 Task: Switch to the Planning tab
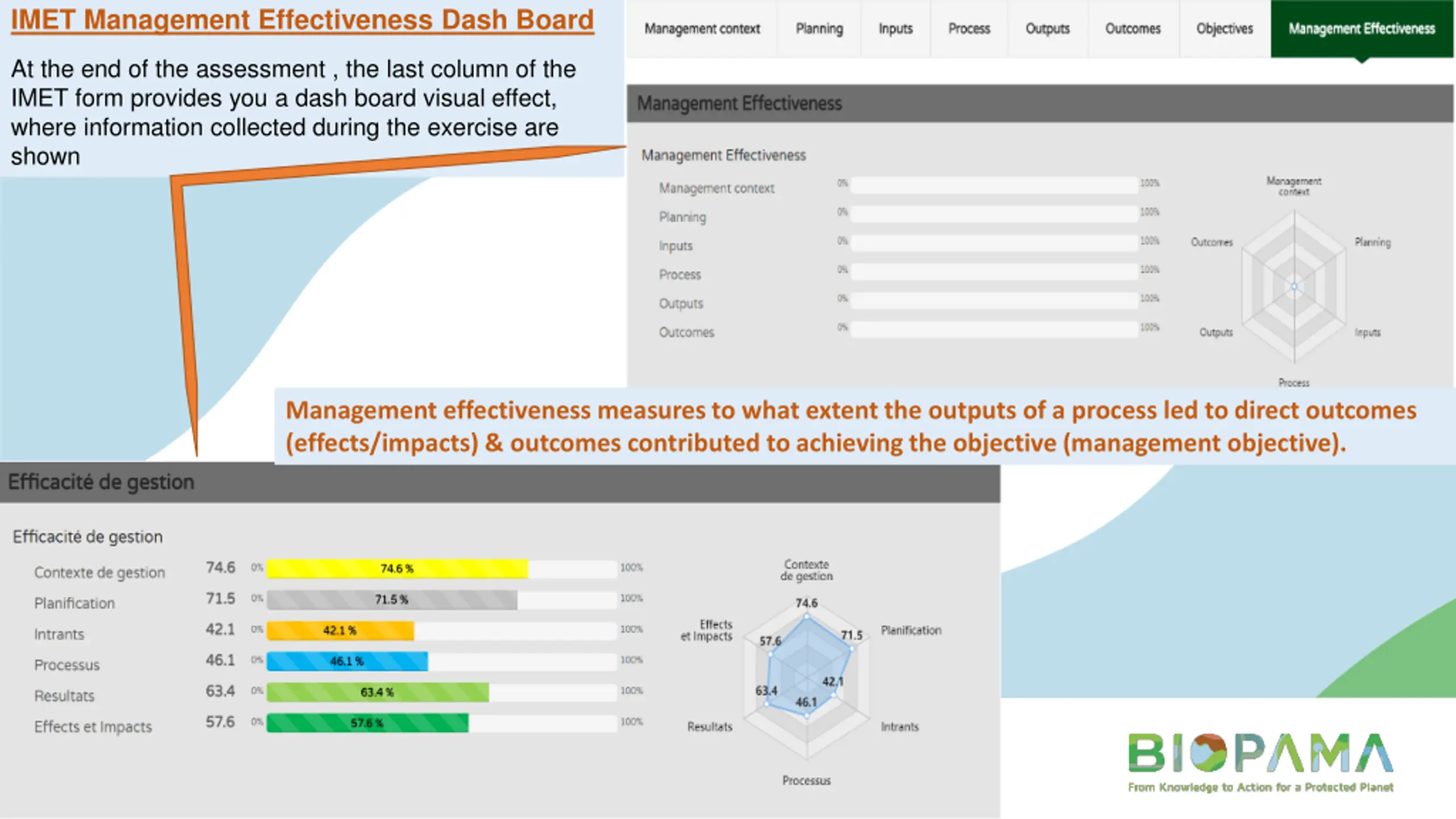tap(819, 28)
